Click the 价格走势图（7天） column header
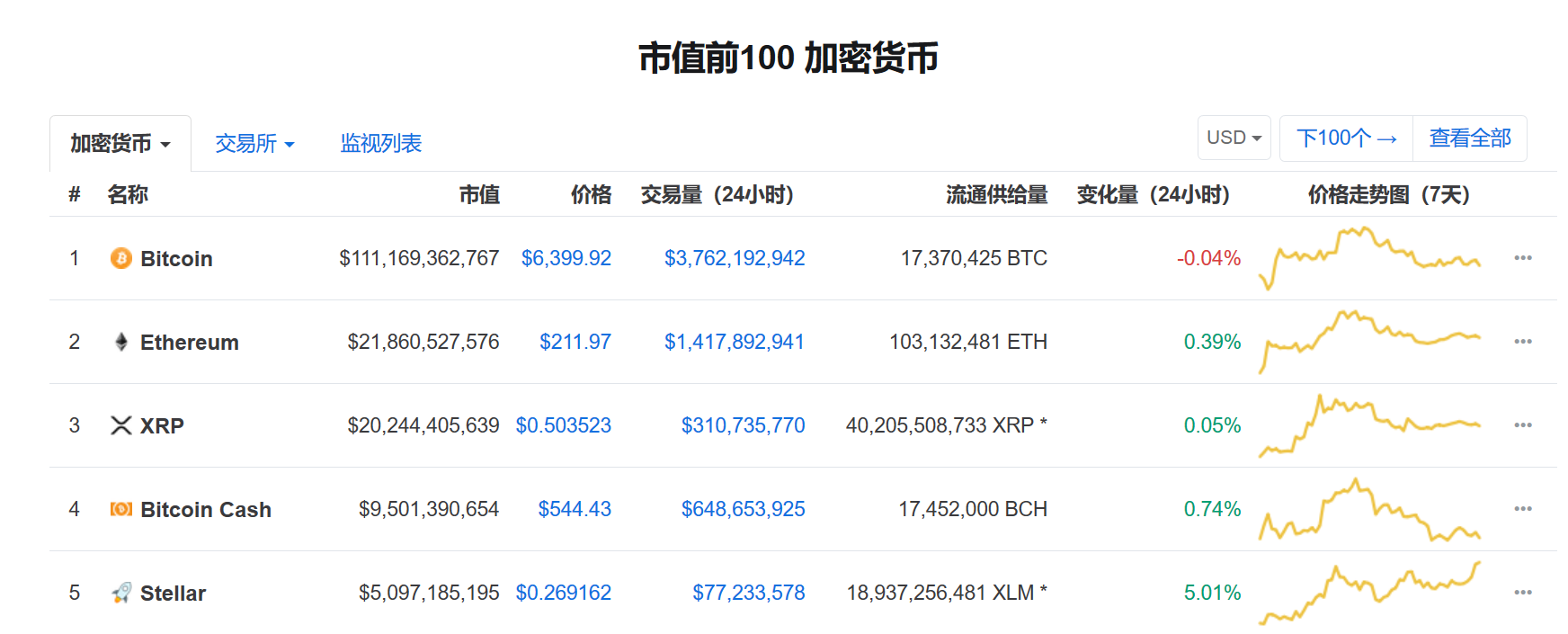The width and height of the screenshot is (1568, 634). pyautogui.click(x=1389, y=195)
